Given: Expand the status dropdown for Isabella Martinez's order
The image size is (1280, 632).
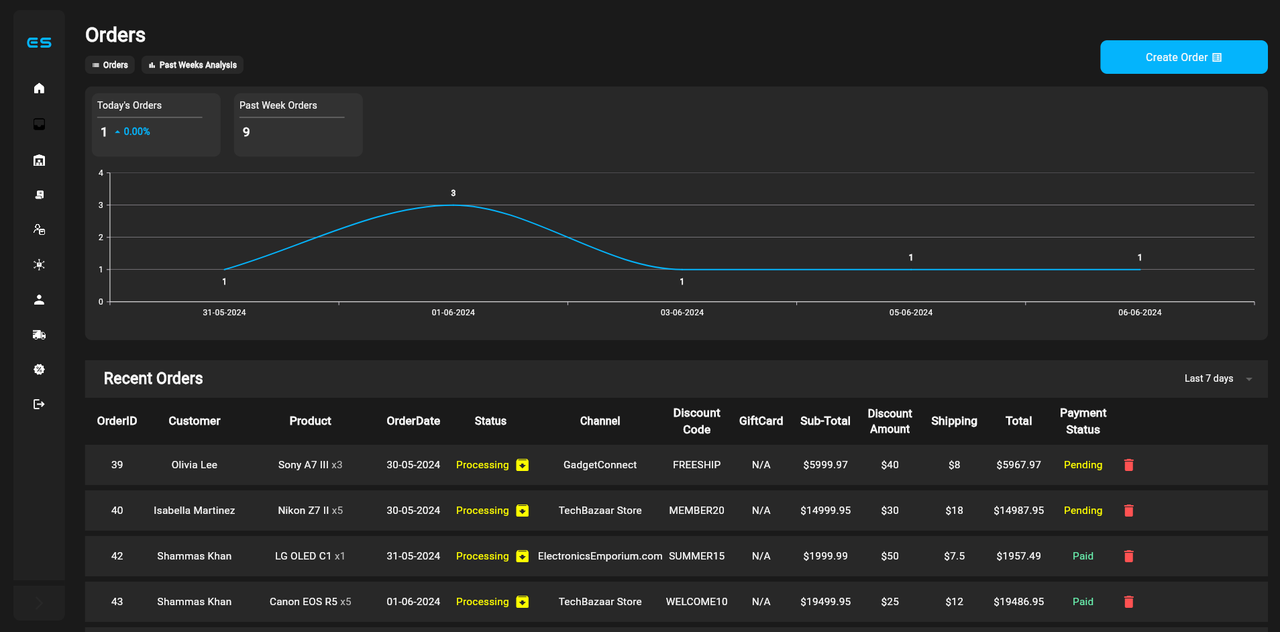Looking at the screenshot, I should (521, 510).
